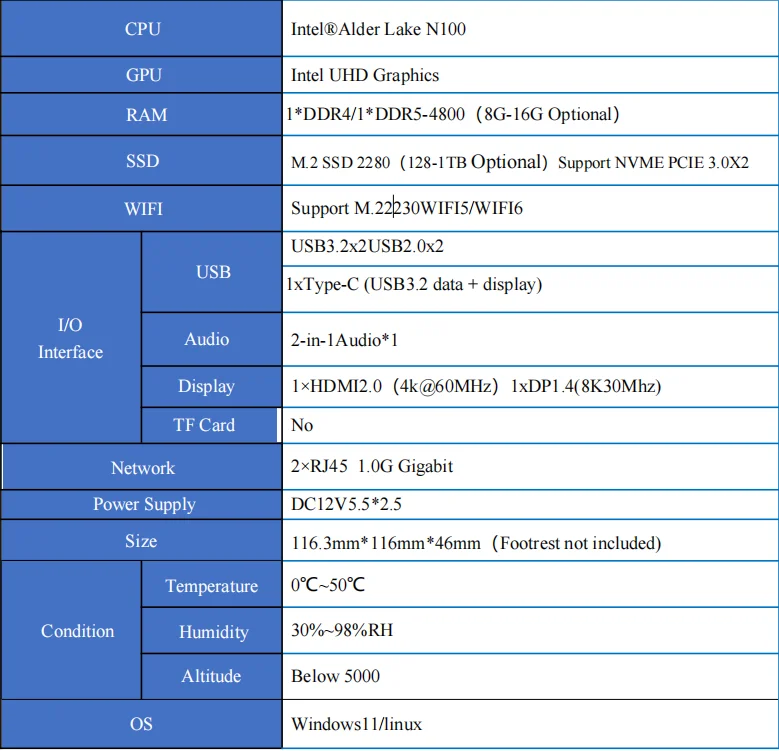
Task: Click the "No" value for TF Card
Action: pos(302,426)
